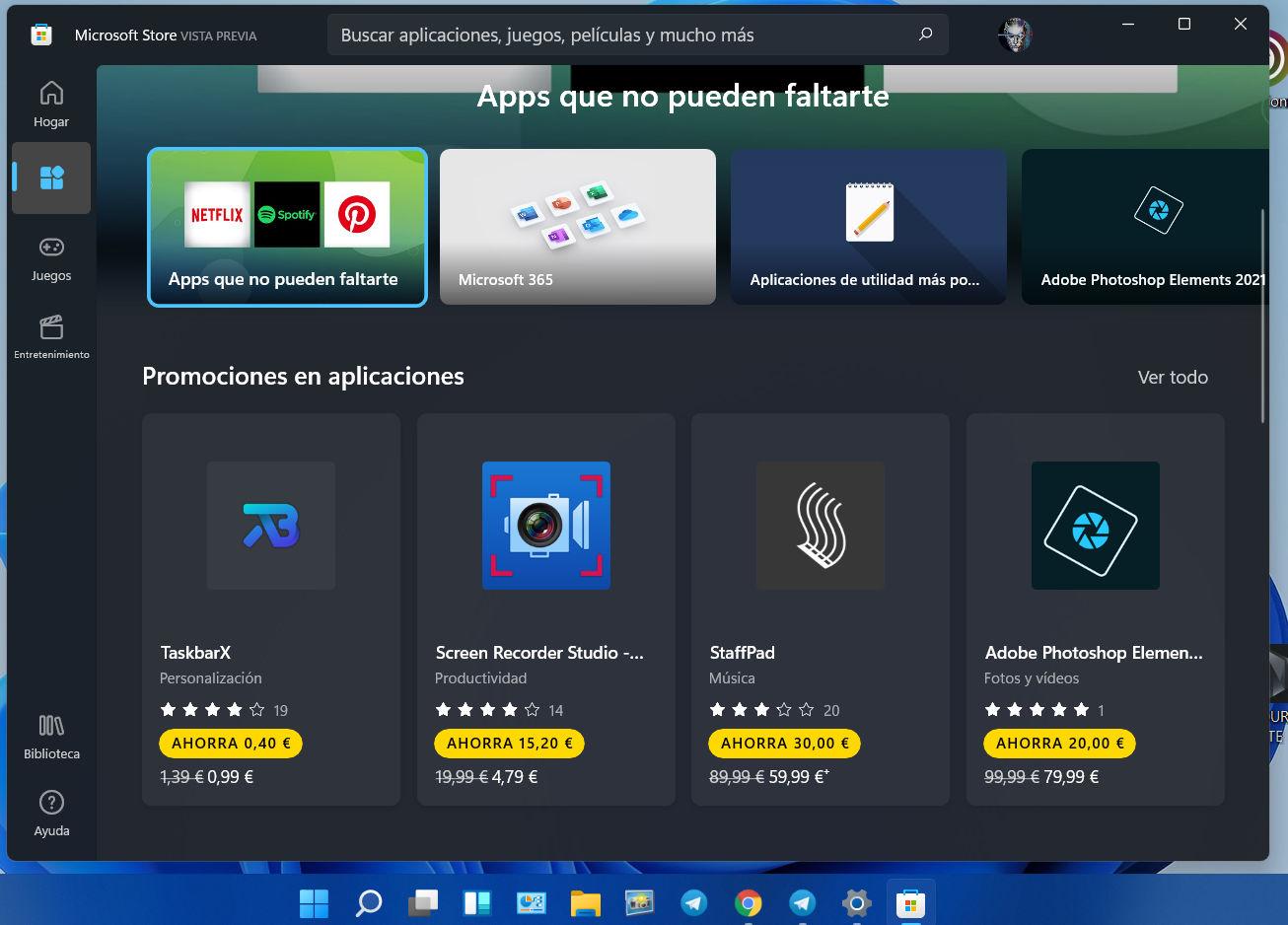Open the Entretenimiento section
Screen dimensions: 1288x925
pos(51,336)
